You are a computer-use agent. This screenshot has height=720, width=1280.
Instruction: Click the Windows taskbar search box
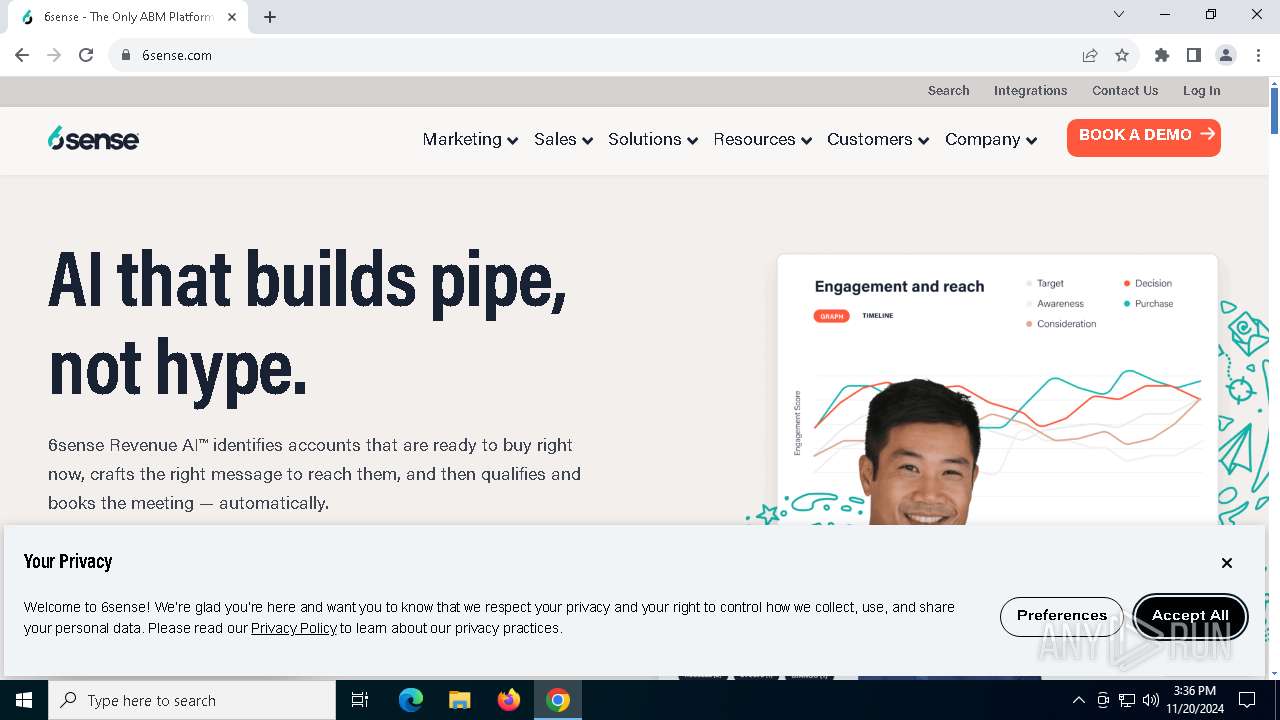(x=192, y=700)
